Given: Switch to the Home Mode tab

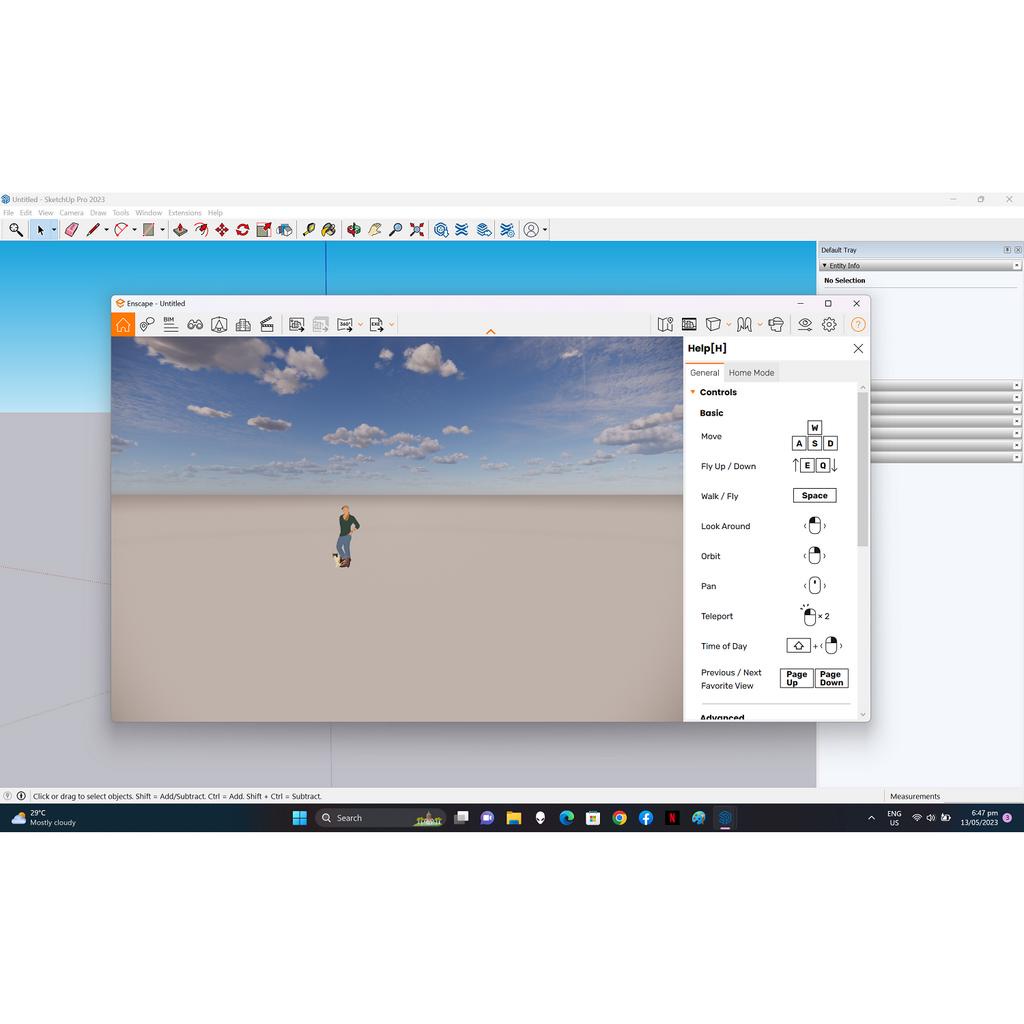Looking at the screenshot, I should pyautogui.click(x=751, y=373).
